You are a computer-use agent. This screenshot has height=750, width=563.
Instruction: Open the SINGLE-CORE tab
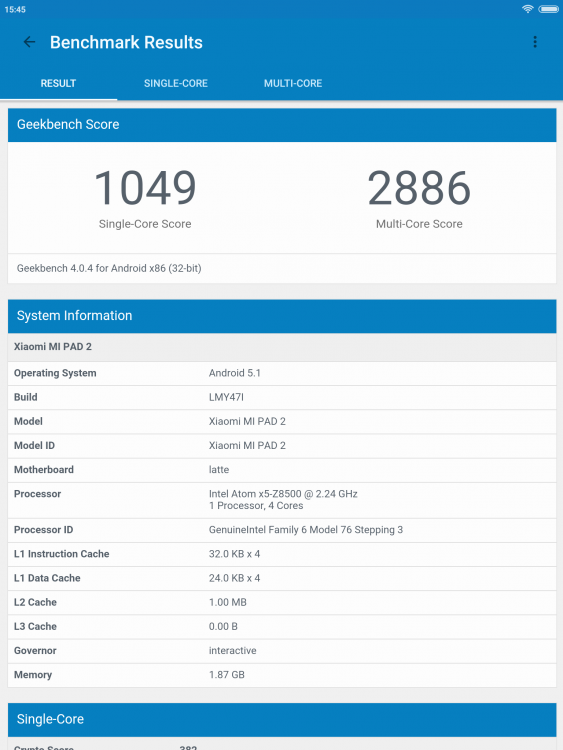[176, 83]
